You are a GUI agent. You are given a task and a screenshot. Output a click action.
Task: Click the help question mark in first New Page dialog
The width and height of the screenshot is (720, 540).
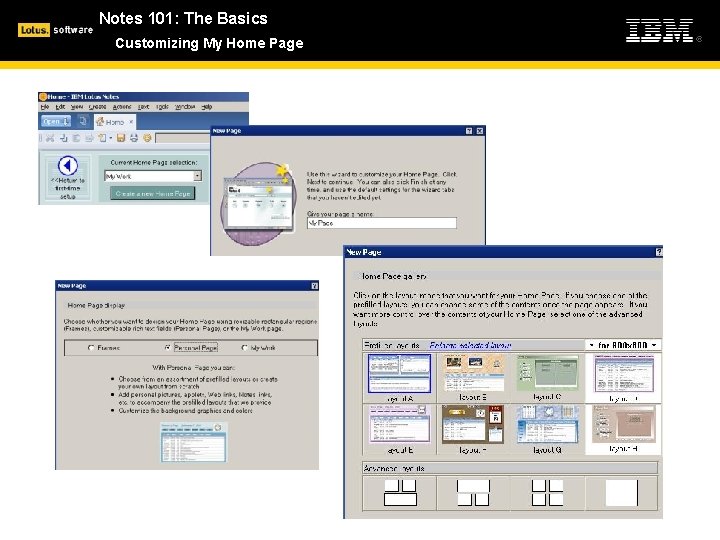tap(469, 131)
